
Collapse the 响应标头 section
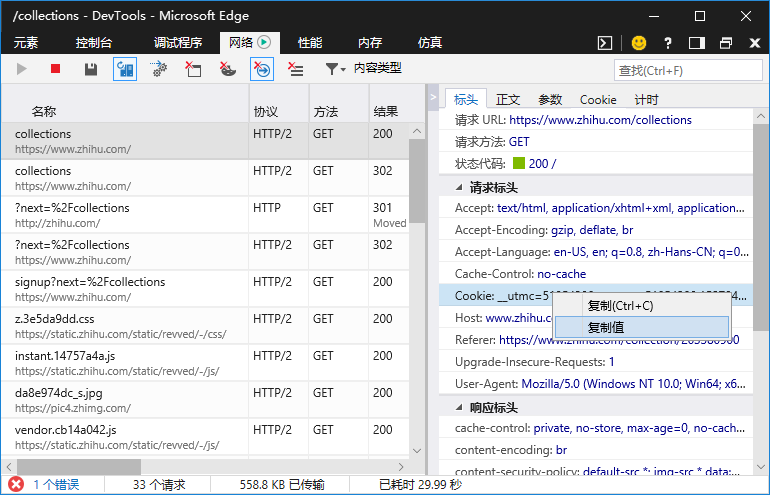coord(459,407)
